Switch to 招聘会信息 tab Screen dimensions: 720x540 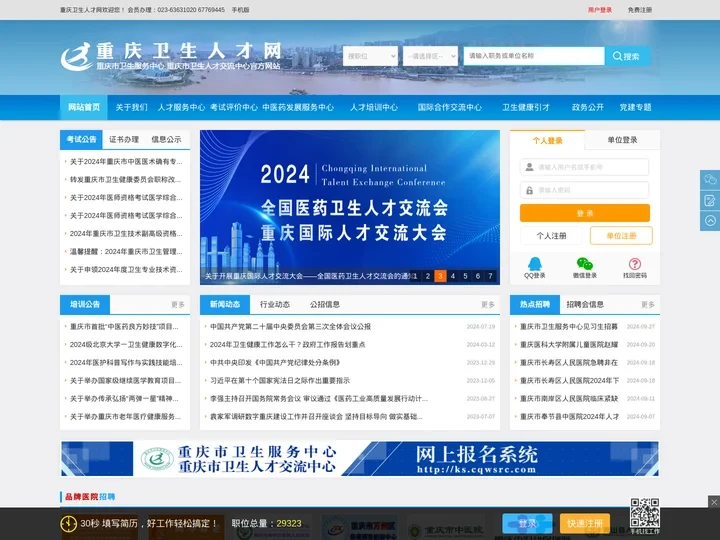click(x=585, y=304)
